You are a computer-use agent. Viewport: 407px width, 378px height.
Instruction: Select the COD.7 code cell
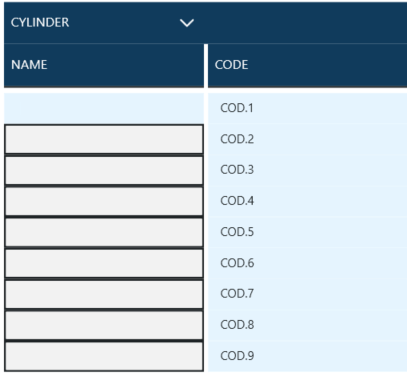pyautogui.click(x=307, y=294)
